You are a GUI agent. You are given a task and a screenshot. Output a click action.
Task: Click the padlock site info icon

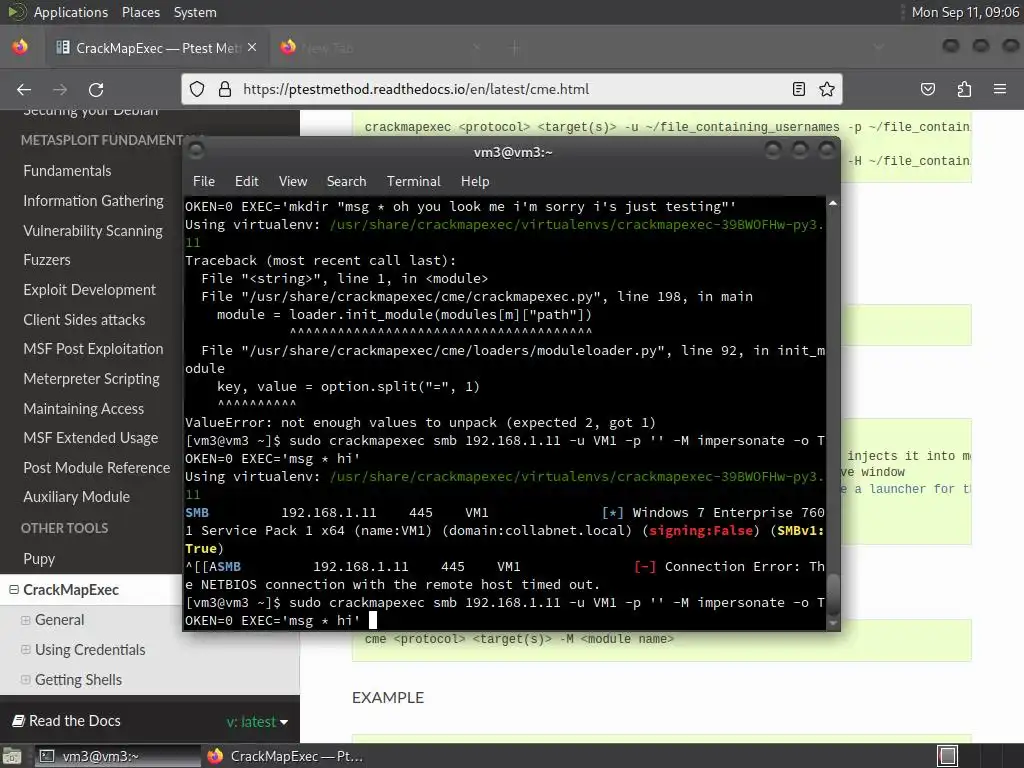225,89
